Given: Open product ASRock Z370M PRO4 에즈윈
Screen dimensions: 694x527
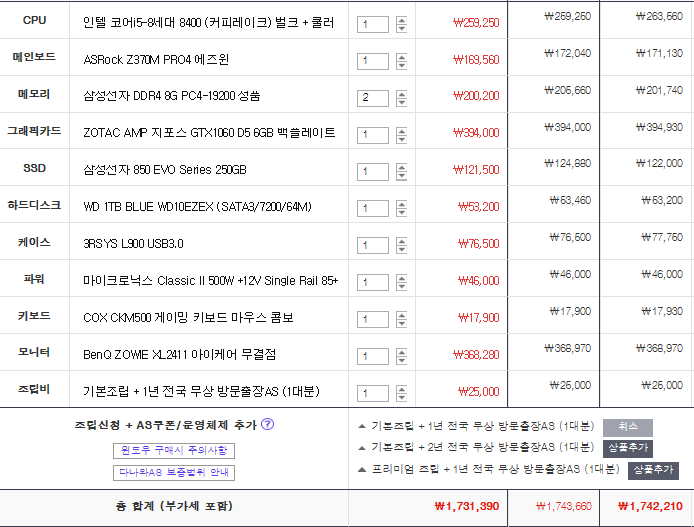Looking at the screenshot, I should pos(156,59).
